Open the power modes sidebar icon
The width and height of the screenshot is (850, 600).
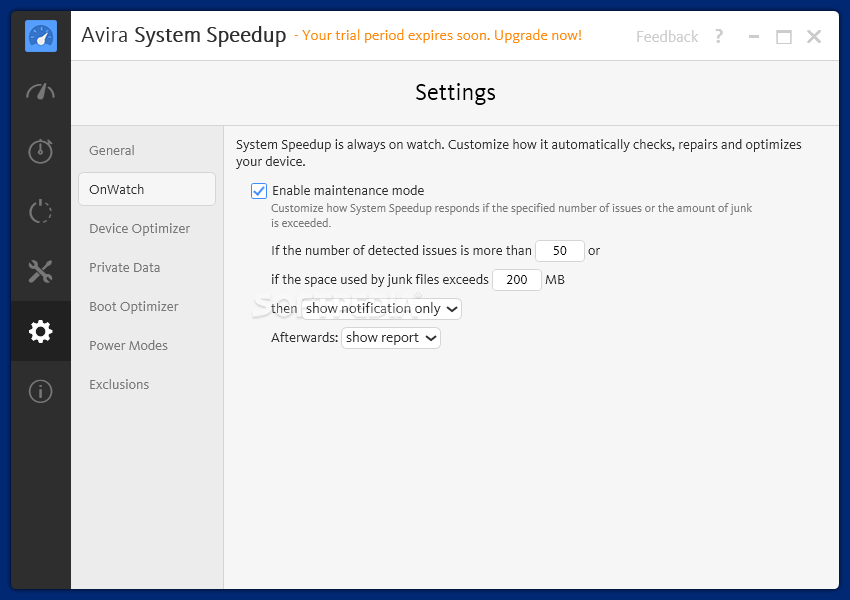pyautogui.click(x=41, y=211)
